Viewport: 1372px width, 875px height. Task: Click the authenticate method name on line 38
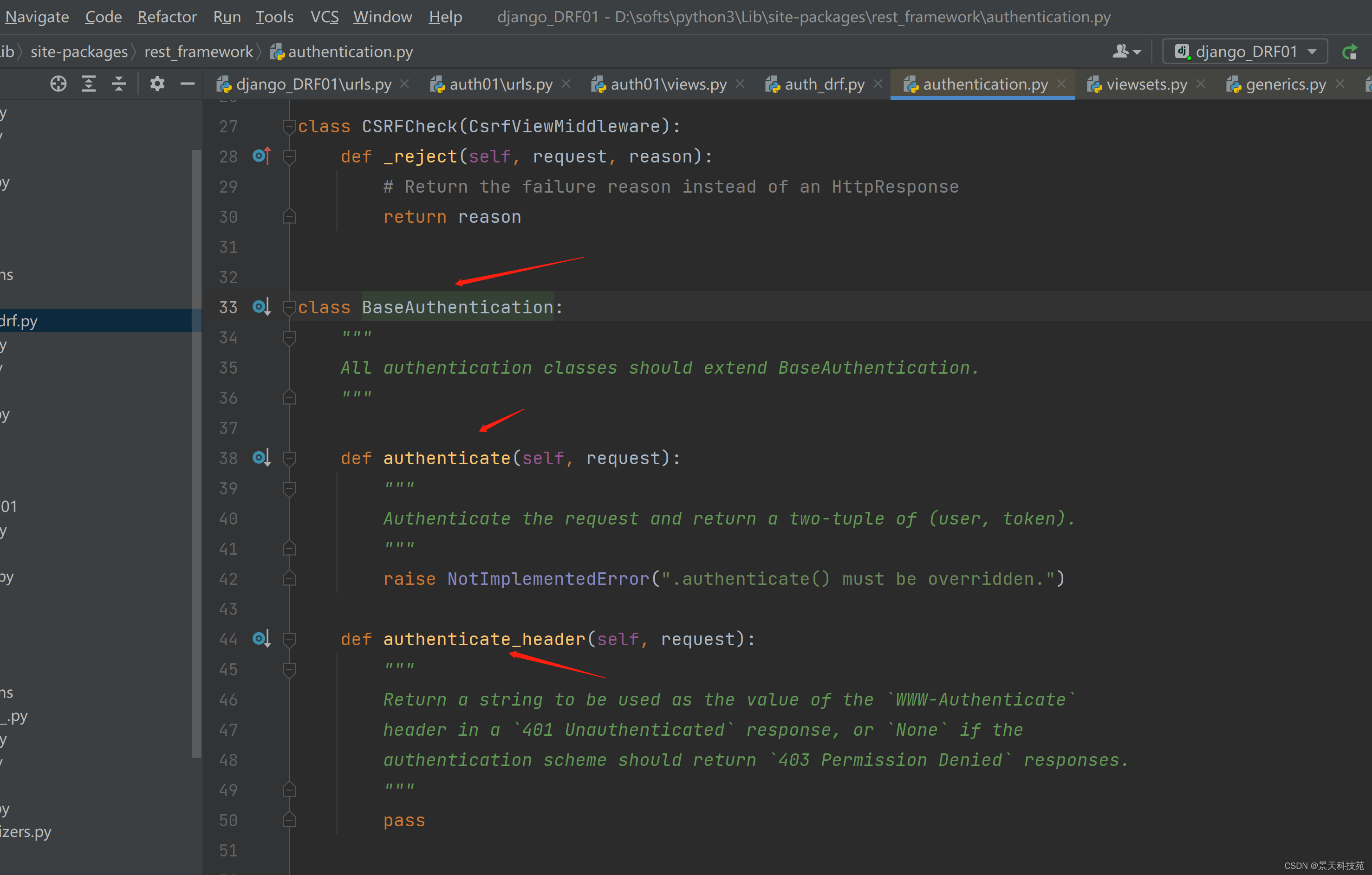tap(447, 458)
